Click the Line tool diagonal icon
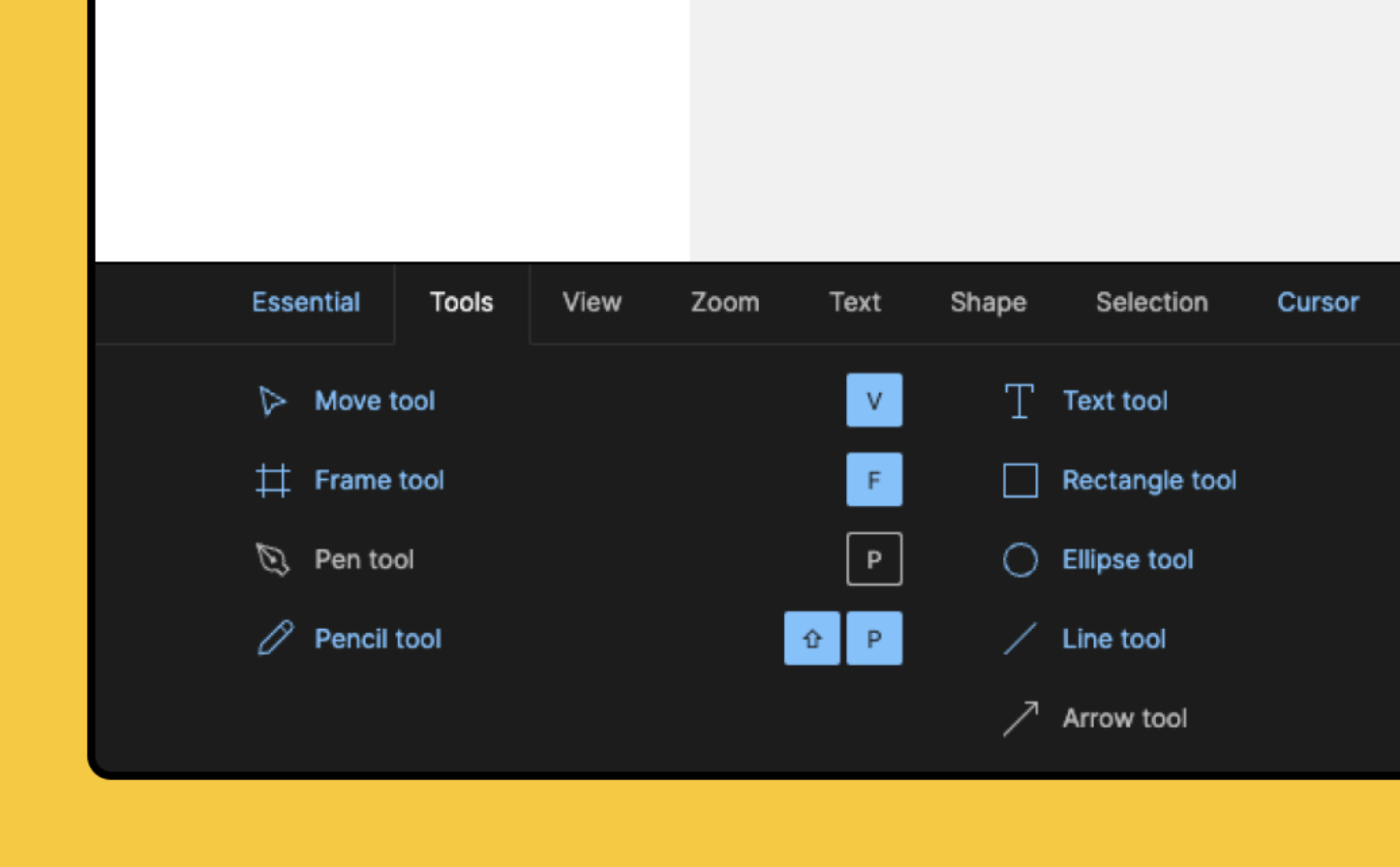Viewport: 1400px width, 867px height. [1020, 639]
